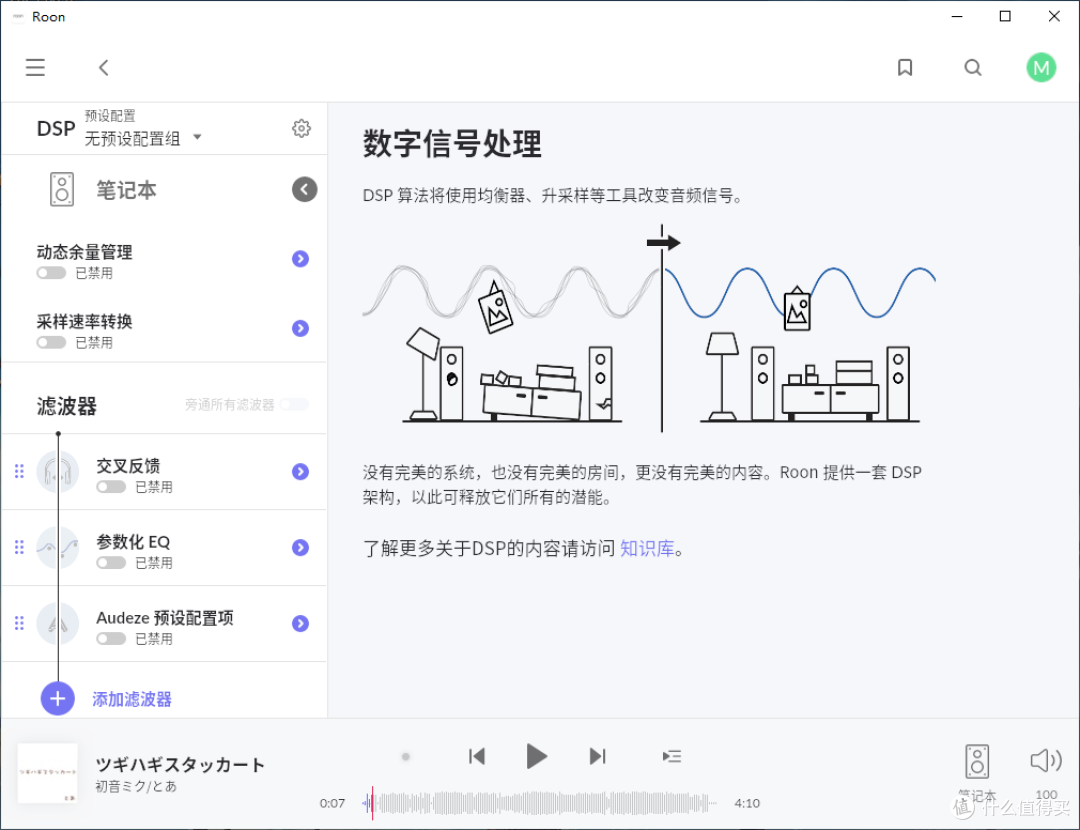This screenshot has height=830, width=1080.
Task: Click the 知识库 link
Action: [647, 549]
